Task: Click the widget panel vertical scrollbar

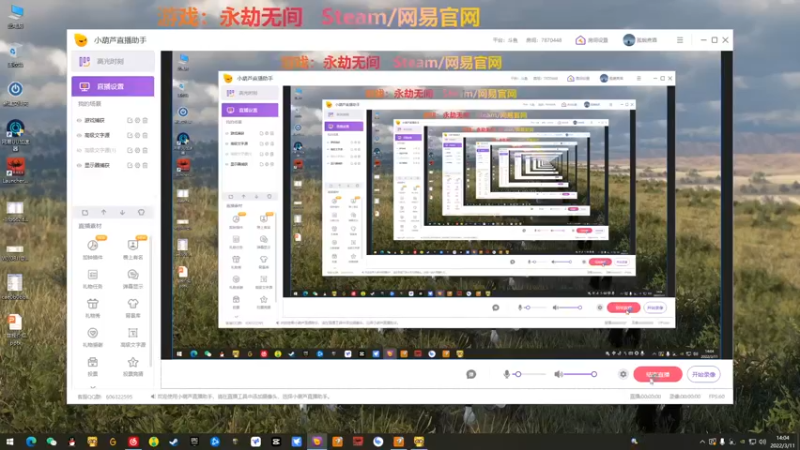Action: click(x=151, y=301)
